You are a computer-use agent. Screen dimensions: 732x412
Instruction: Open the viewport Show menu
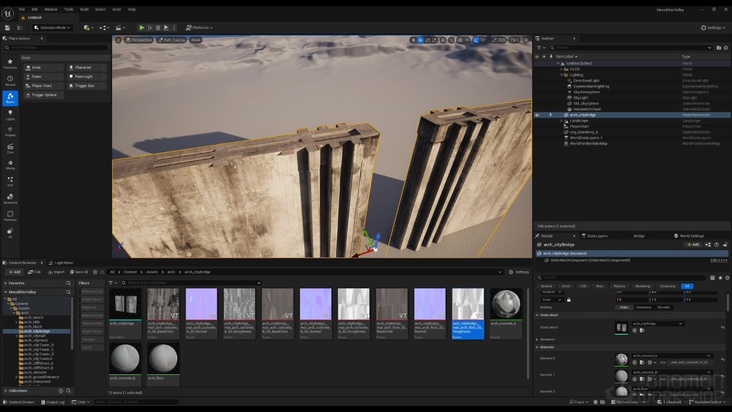pyautogui.click(x=196, y=40)
